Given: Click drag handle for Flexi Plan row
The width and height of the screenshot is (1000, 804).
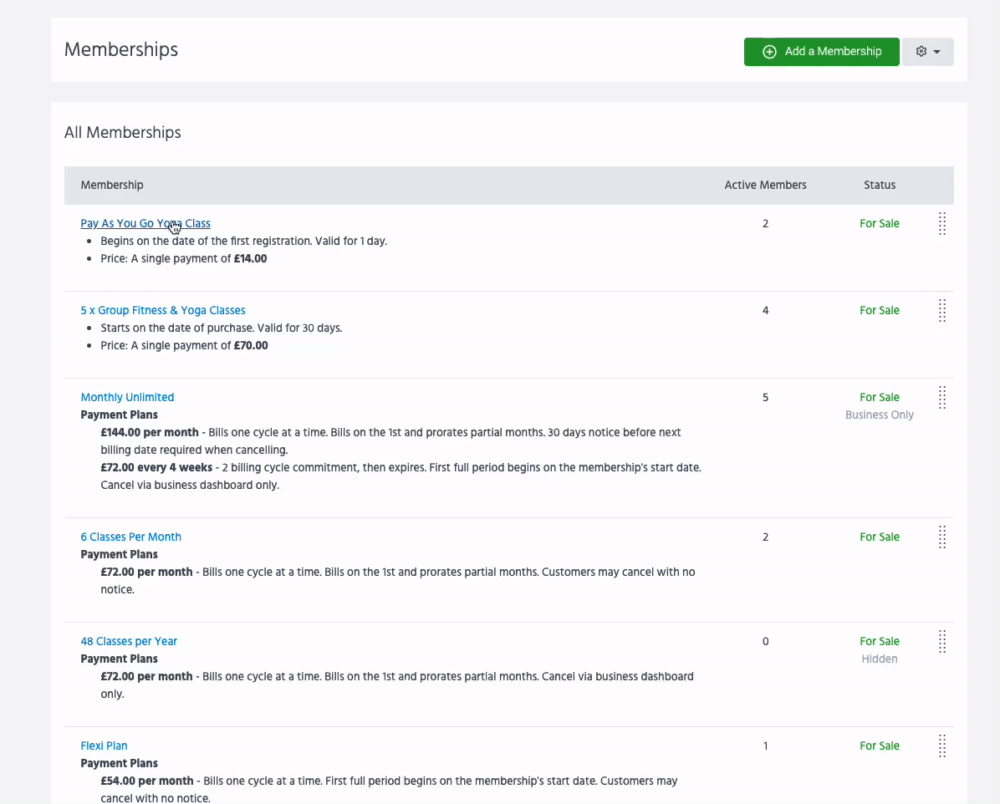Looking at the screenshot, I should click(942, 746).
